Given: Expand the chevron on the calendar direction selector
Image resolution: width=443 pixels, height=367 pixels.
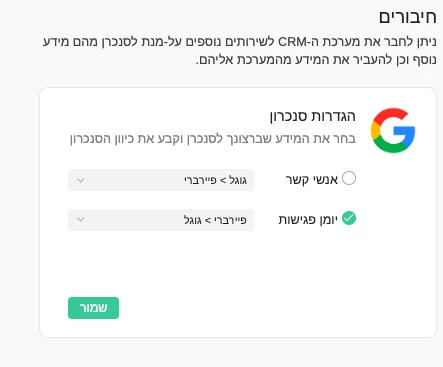Looking at the screenshot, I should [80, 219].
